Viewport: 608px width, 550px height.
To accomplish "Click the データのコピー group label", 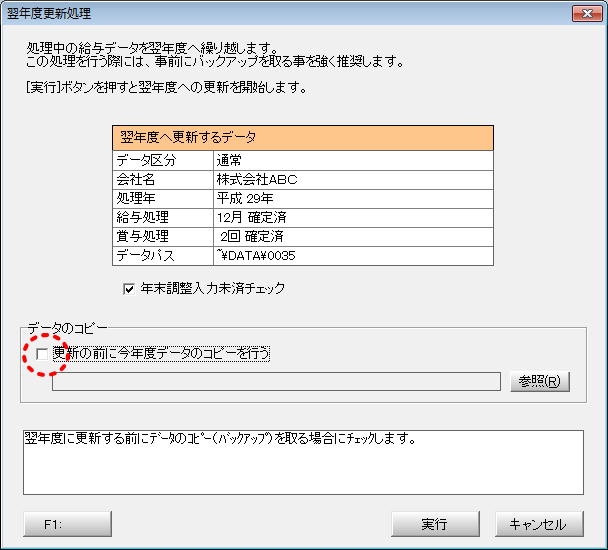I will coord(67,329).
